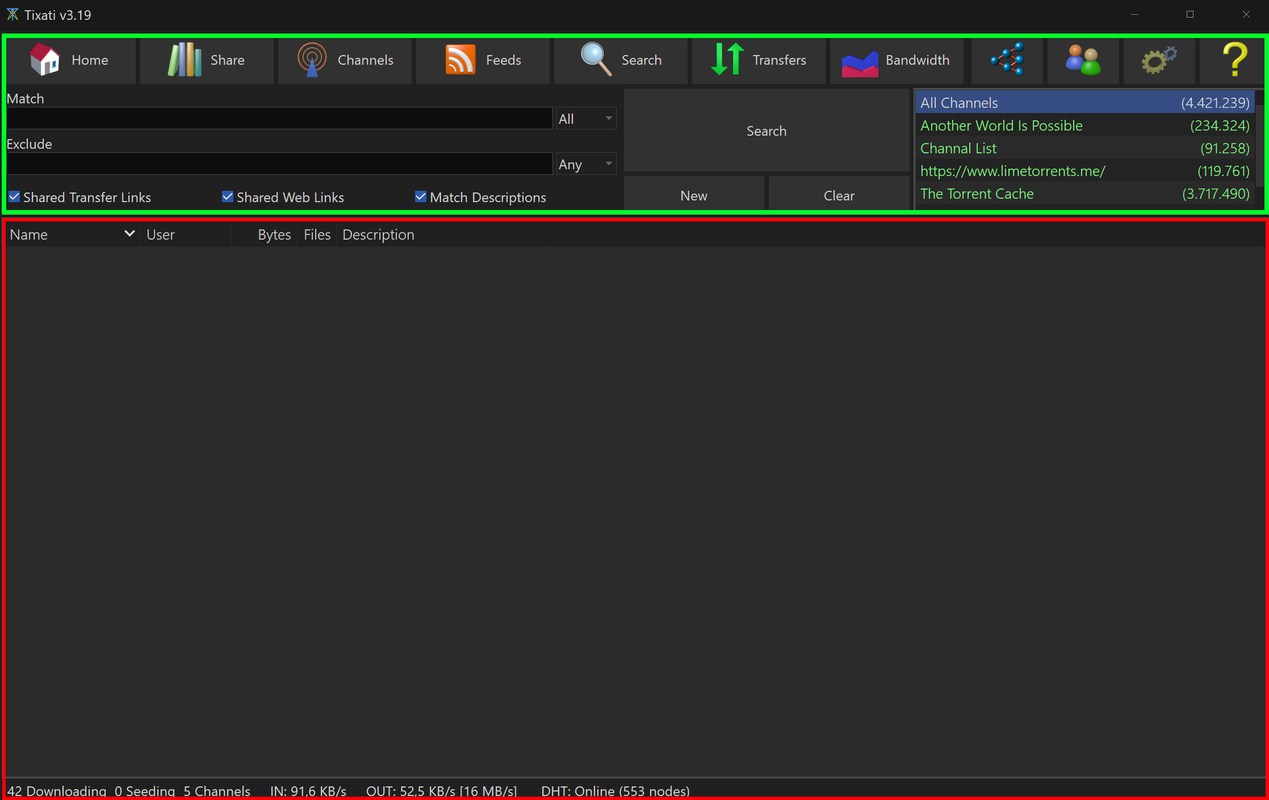Toggle Shared Transfer Links checkbox
Viewport: 1269px width, 800px height.
[x=14, y=197]
